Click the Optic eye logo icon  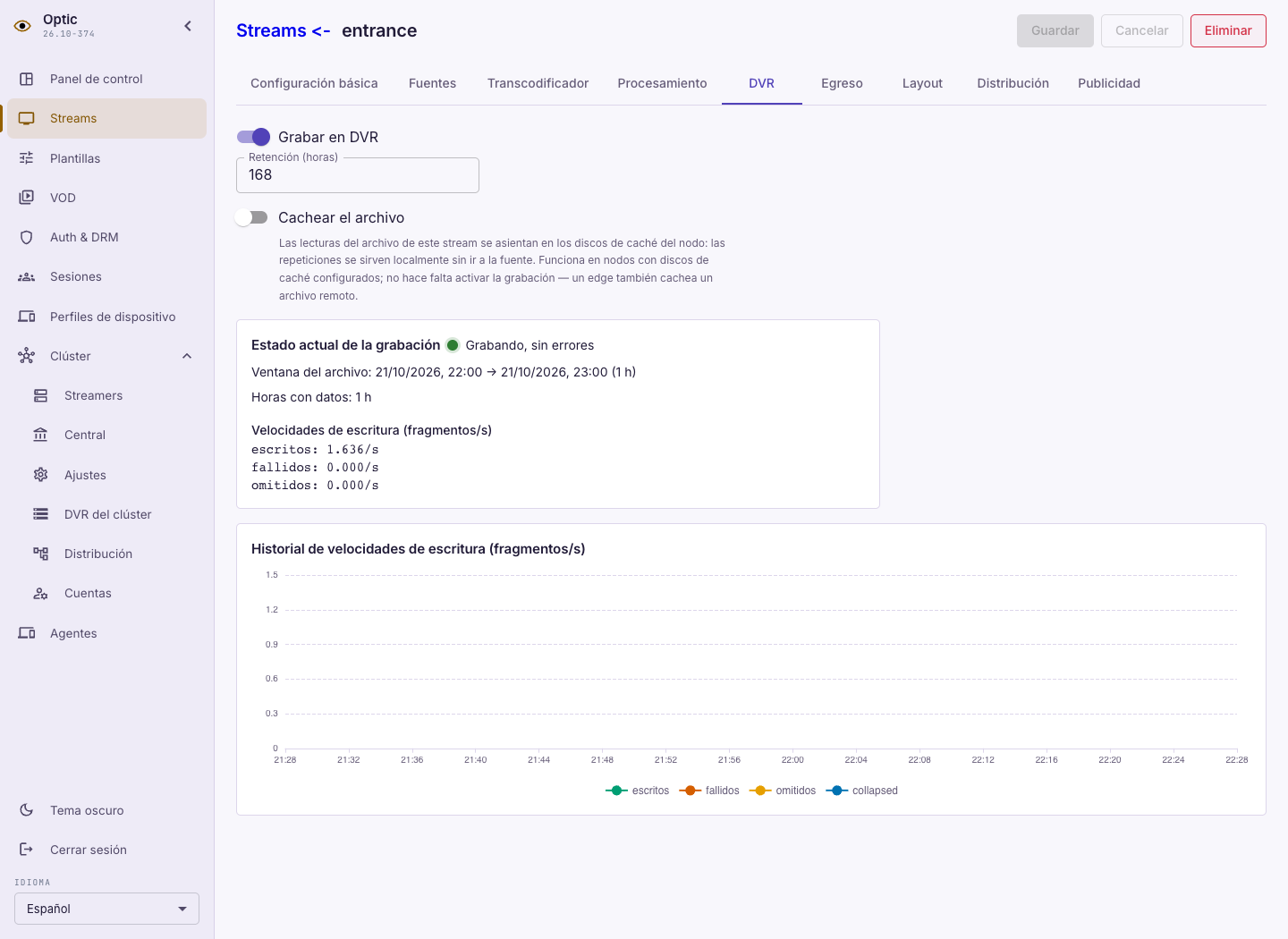click(22, 26)
